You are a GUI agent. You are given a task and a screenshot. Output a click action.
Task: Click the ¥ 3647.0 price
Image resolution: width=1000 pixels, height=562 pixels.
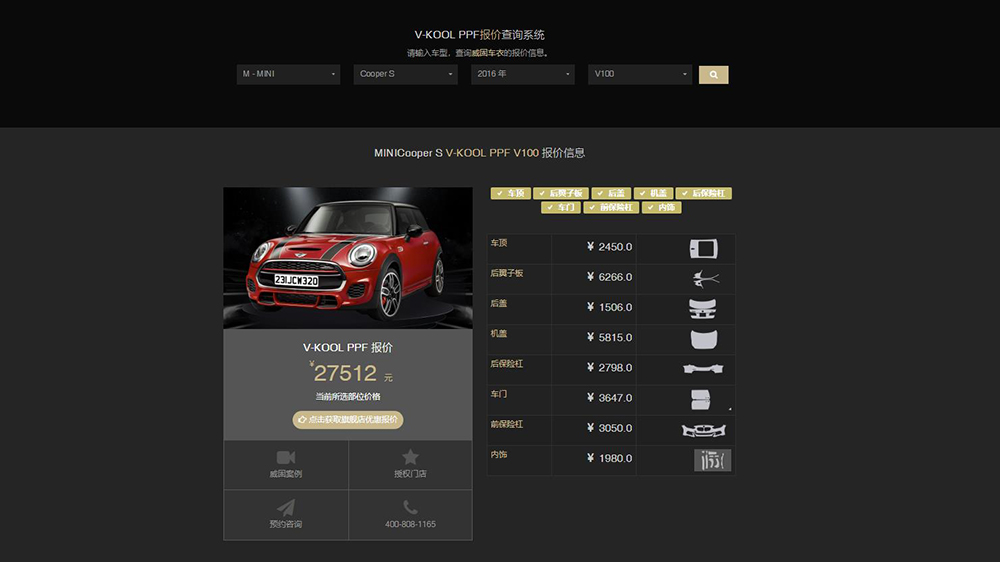[609, 398]
